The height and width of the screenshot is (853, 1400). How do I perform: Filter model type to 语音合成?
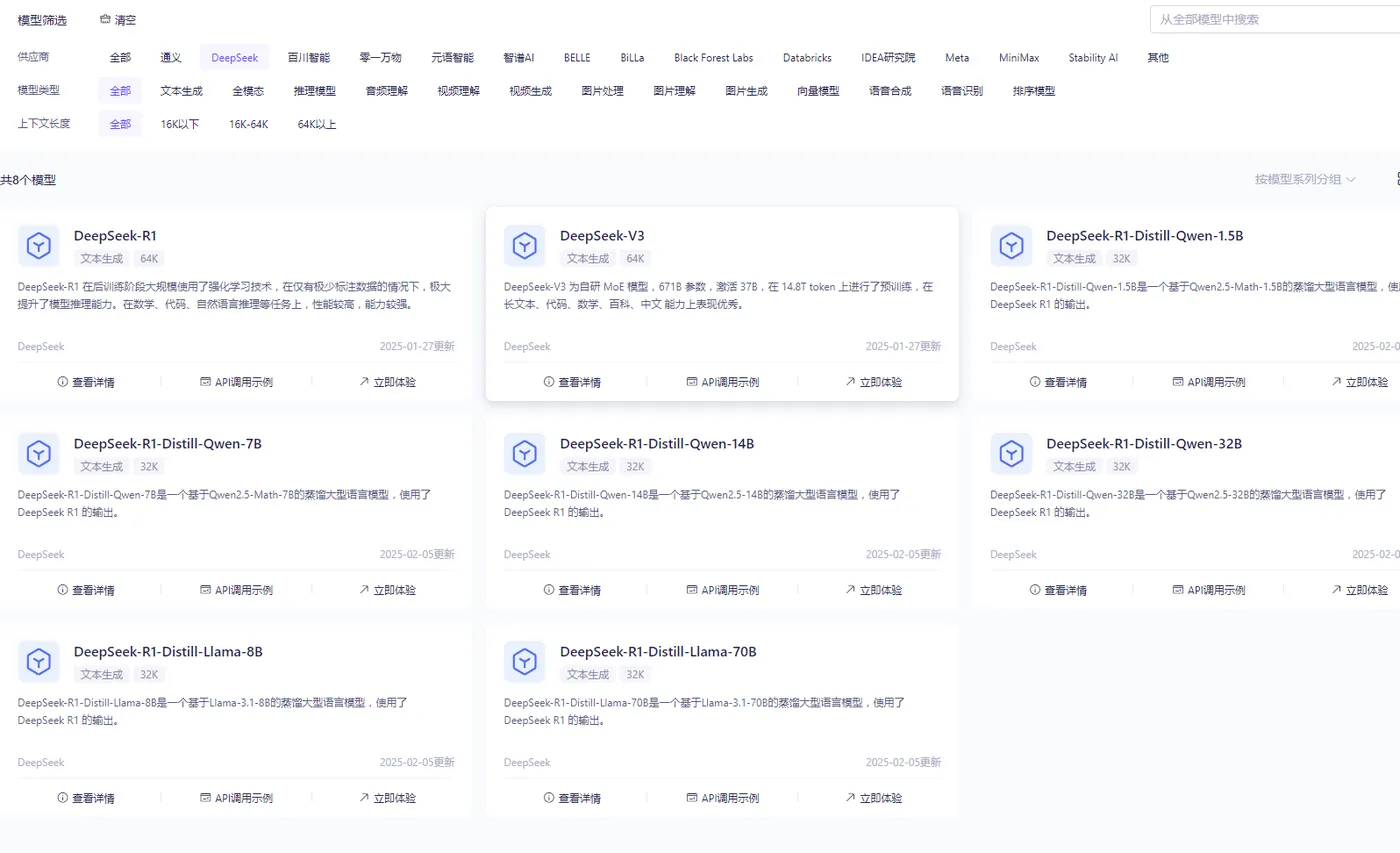coord(890,91)
